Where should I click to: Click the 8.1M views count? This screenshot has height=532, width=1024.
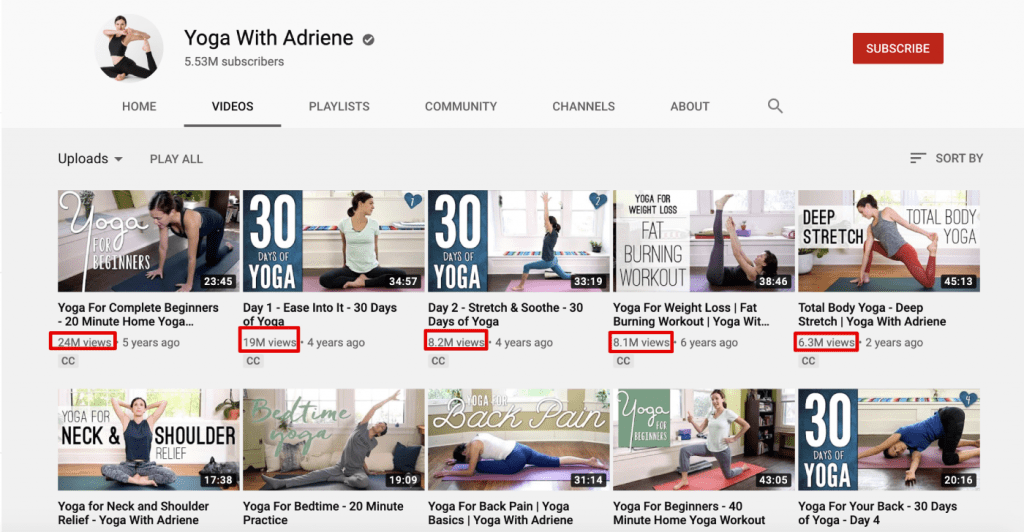click(x=641, y=342)
